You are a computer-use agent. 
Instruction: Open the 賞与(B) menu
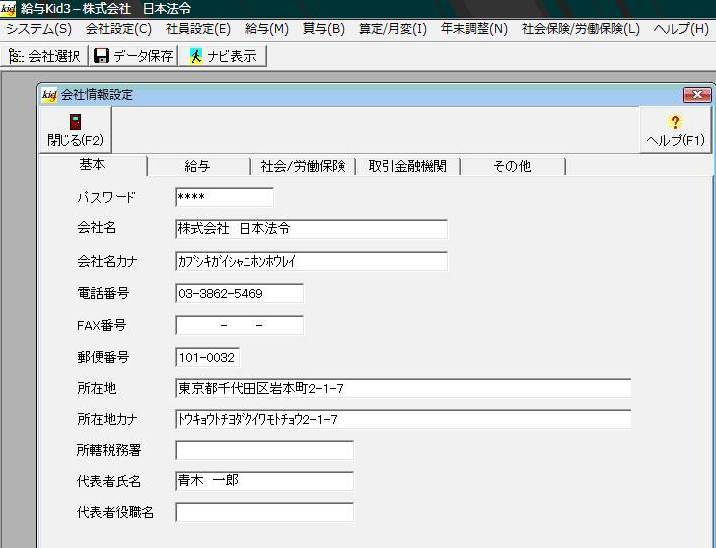pos(324,29)
